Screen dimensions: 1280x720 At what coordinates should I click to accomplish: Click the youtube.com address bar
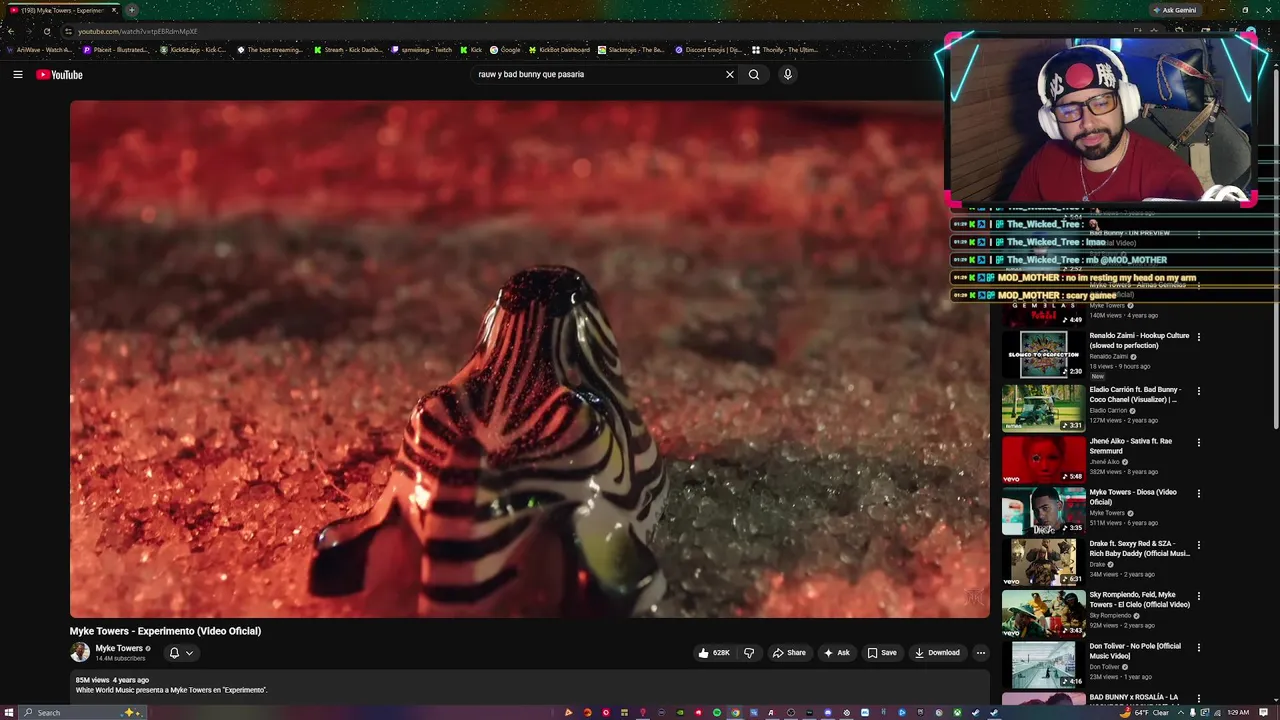click(600, 31)
